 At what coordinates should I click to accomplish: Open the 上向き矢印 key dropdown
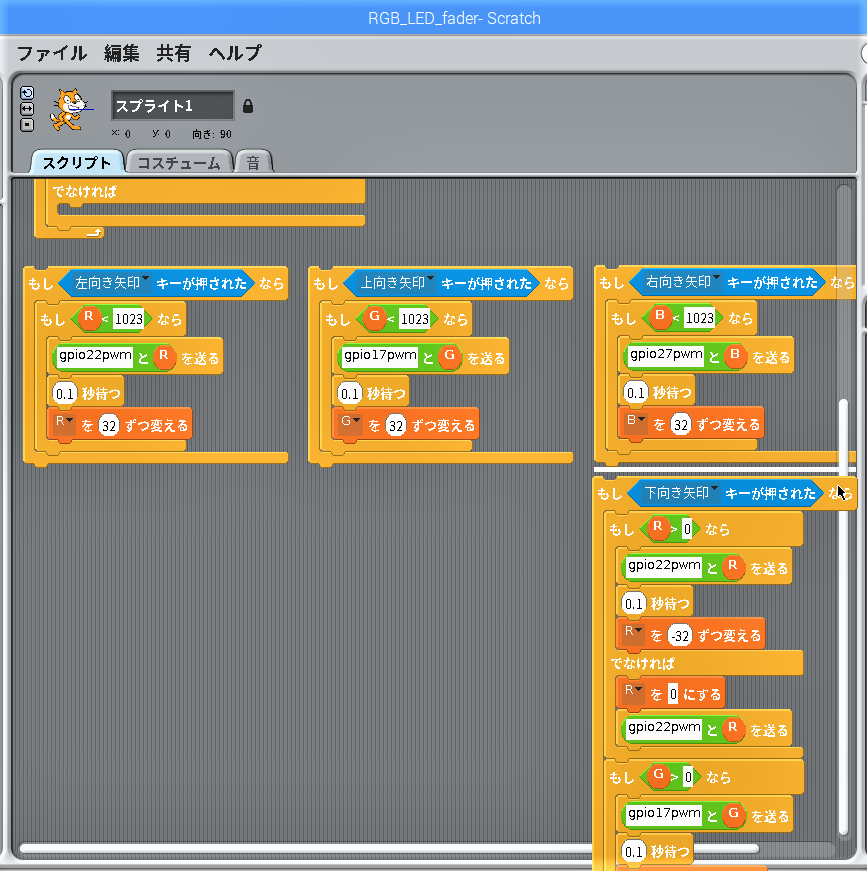431,280
